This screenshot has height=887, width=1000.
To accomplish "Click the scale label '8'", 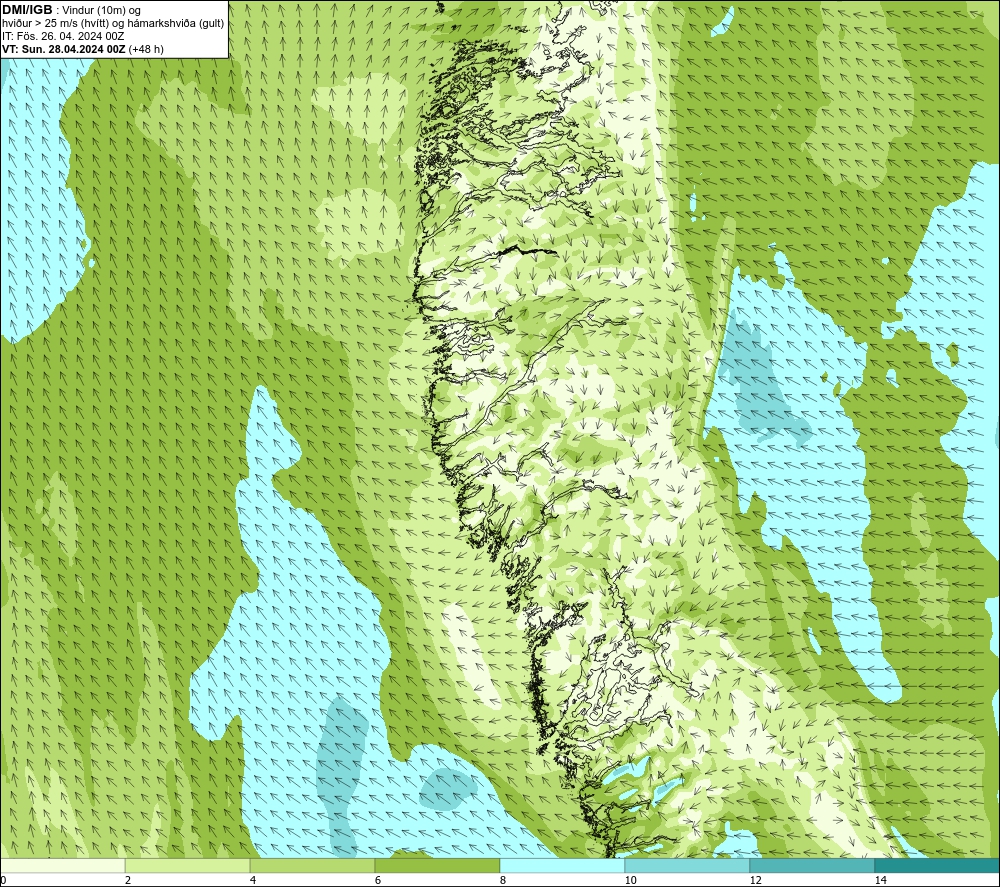I will [503, 881].
